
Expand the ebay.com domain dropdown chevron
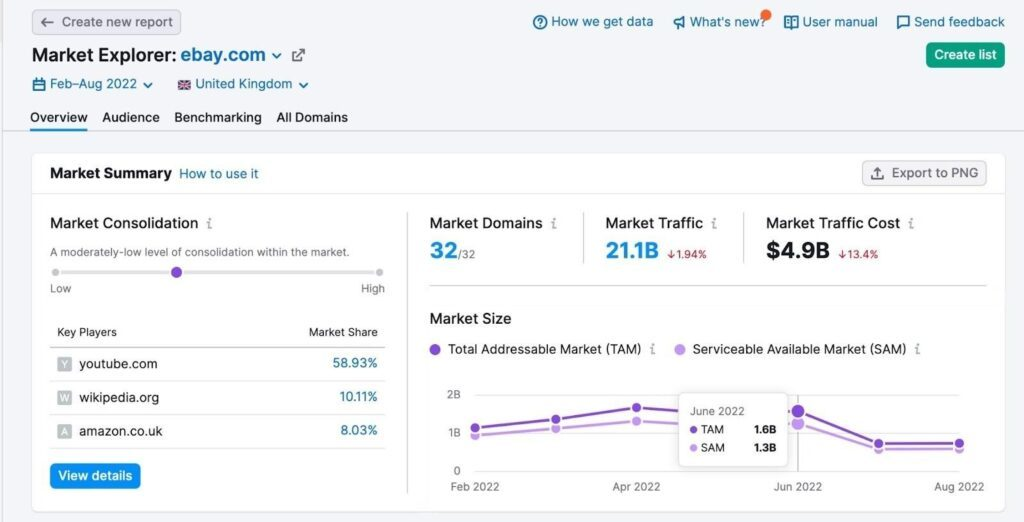277,56
